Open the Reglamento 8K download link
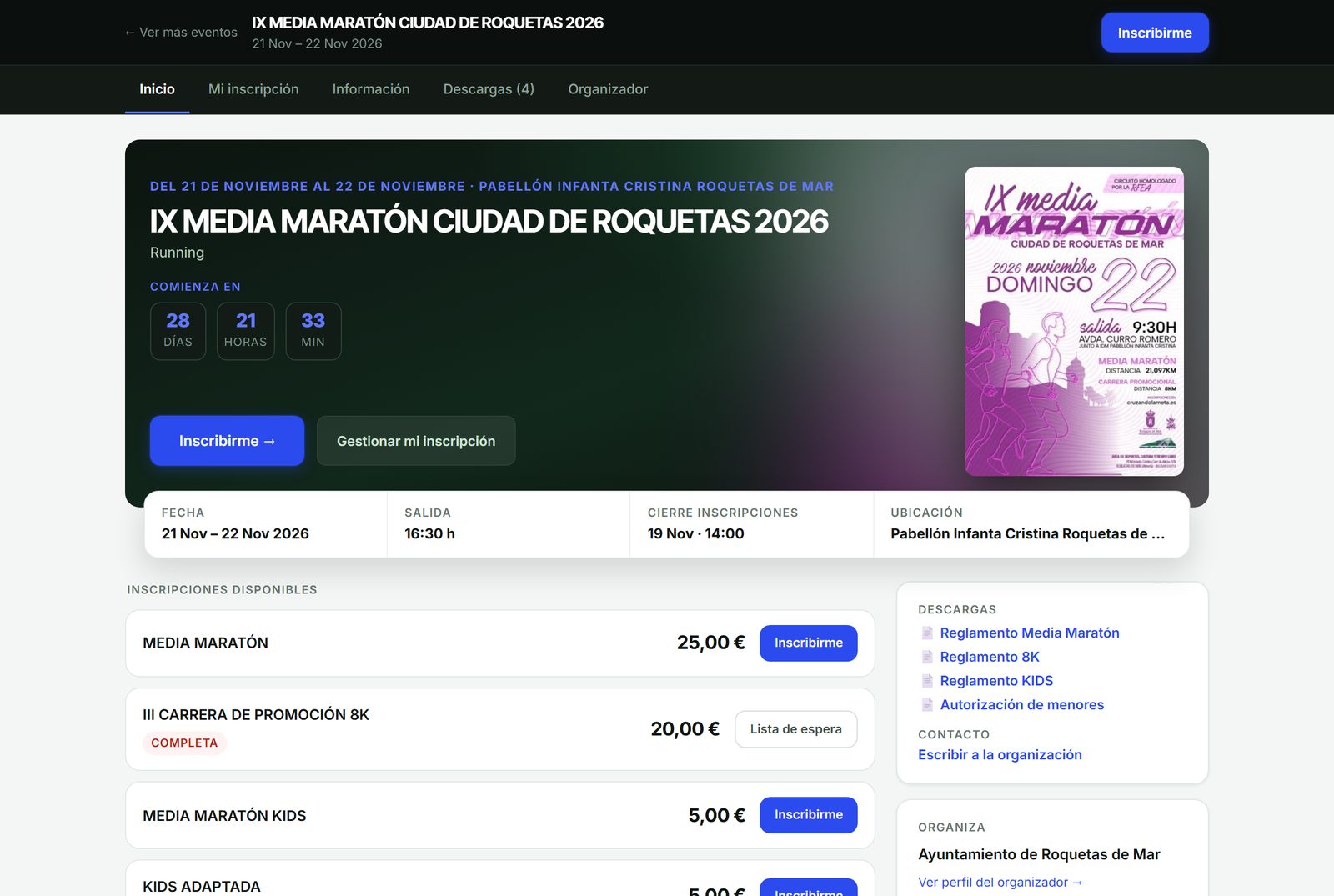 [x=990, y=658]
